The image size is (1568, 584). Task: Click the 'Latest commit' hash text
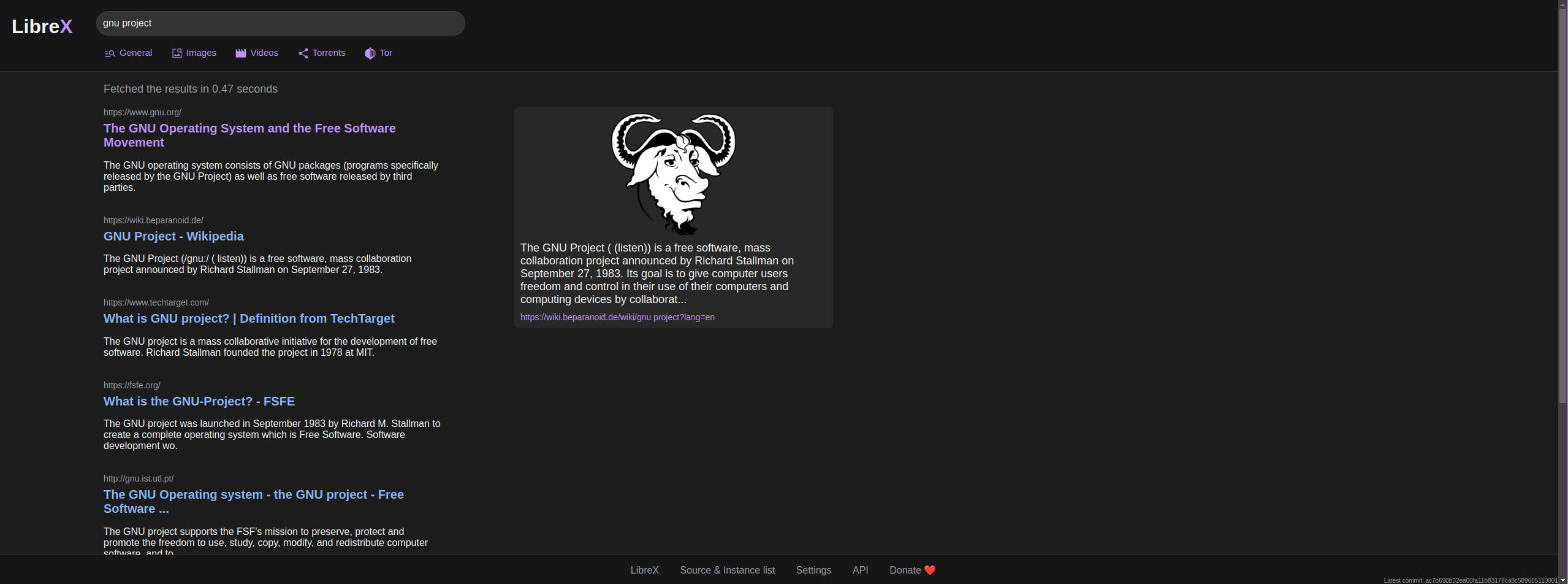(x=1471, y=580)
